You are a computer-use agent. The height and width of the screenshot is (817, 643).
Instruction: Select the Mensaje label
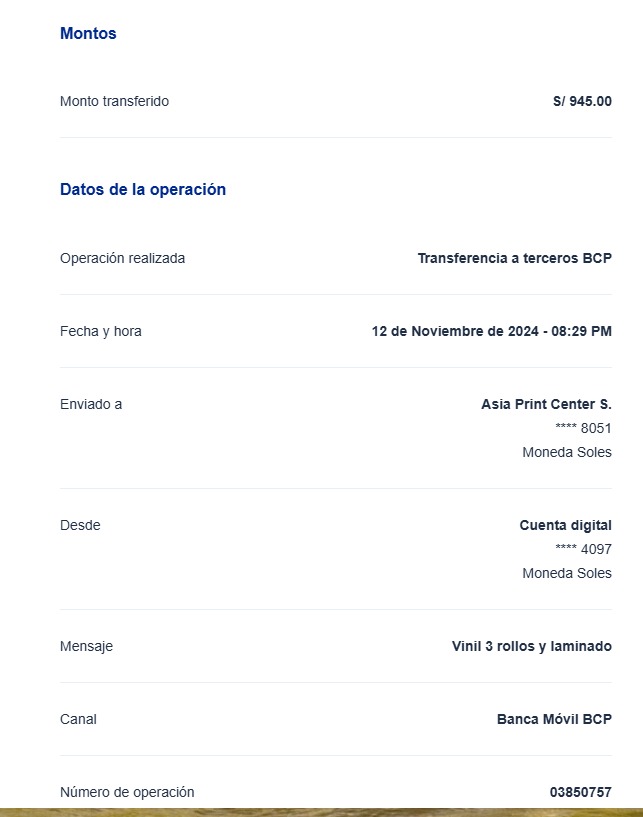[x=86, y=646]
